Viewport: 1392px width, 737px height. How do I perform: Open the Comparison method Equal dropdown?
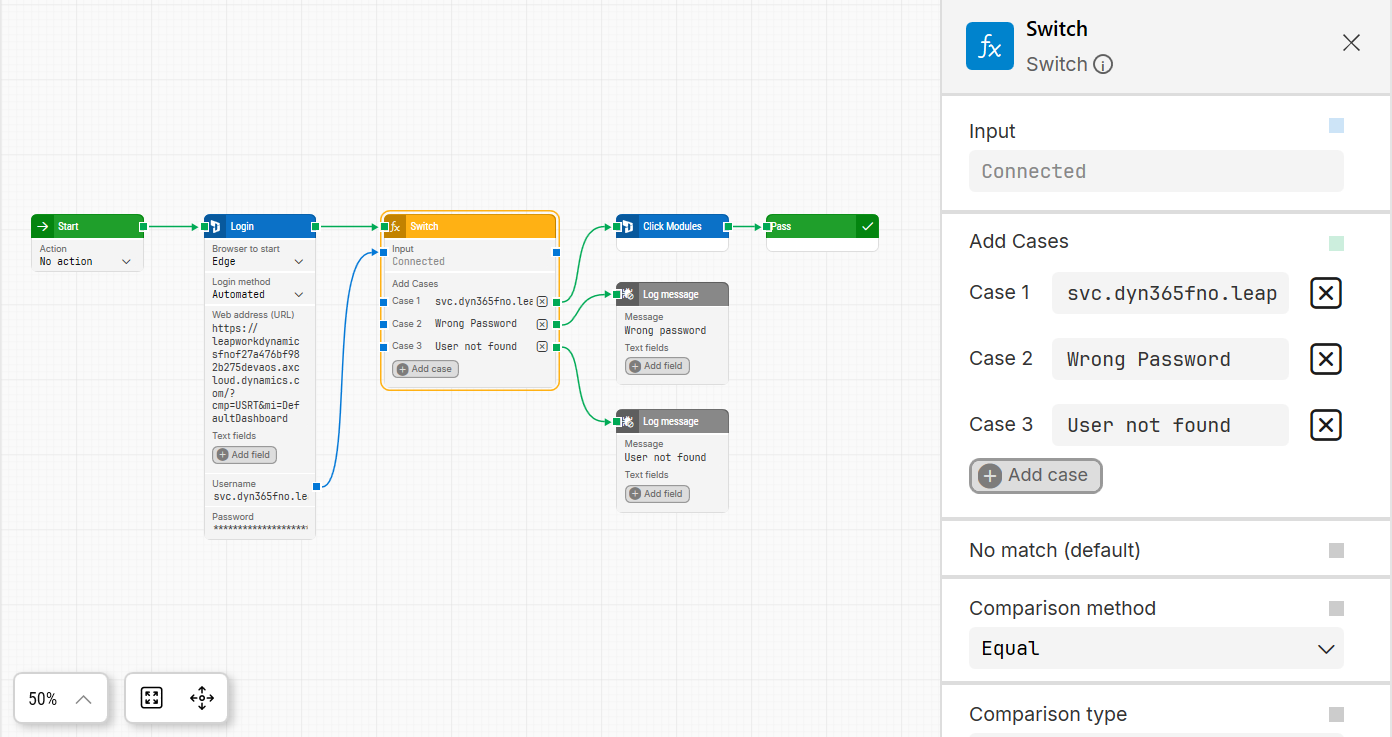pos(1156,648)
